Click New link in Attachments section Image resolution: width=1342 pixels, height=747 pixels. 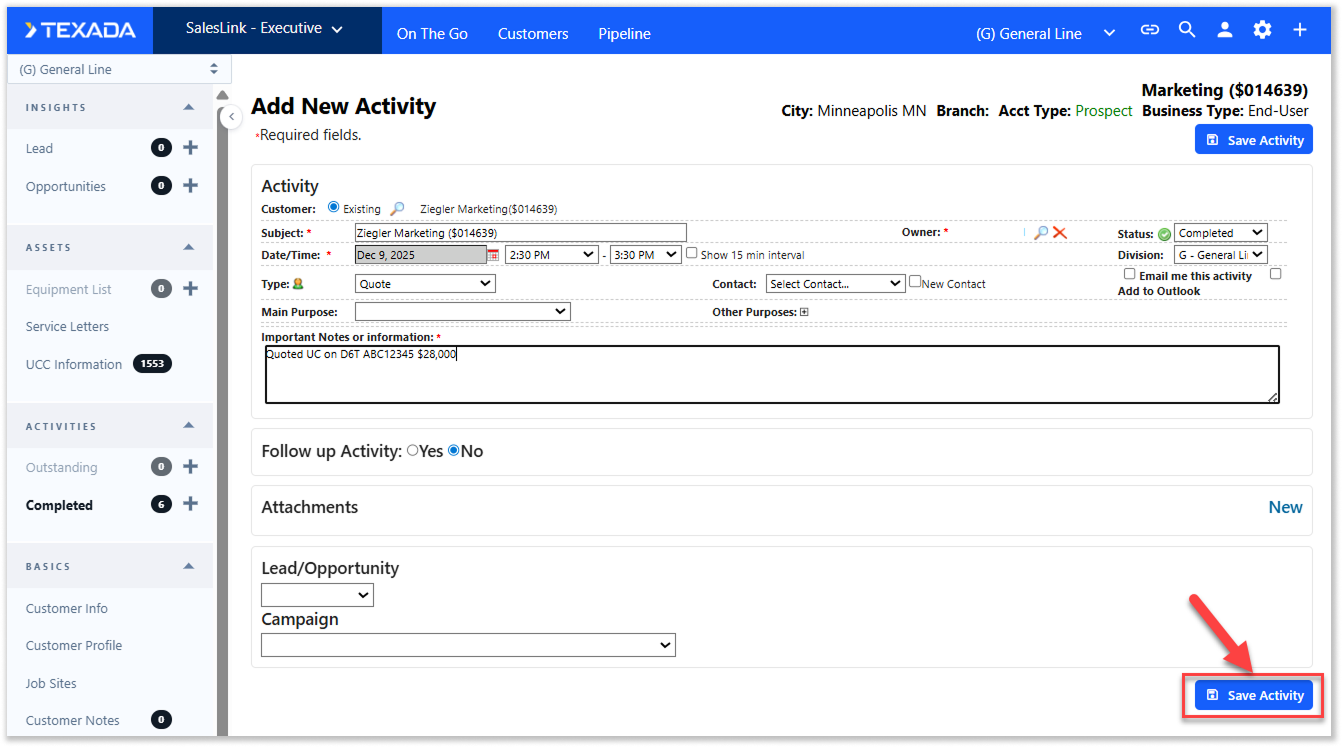pos(1285,507)
